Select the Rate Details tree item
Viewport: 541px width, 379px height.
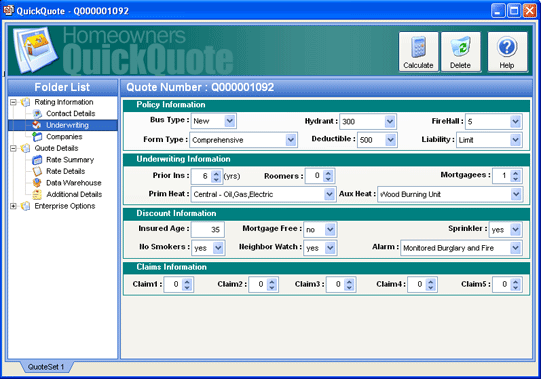(x=66, y=171)
